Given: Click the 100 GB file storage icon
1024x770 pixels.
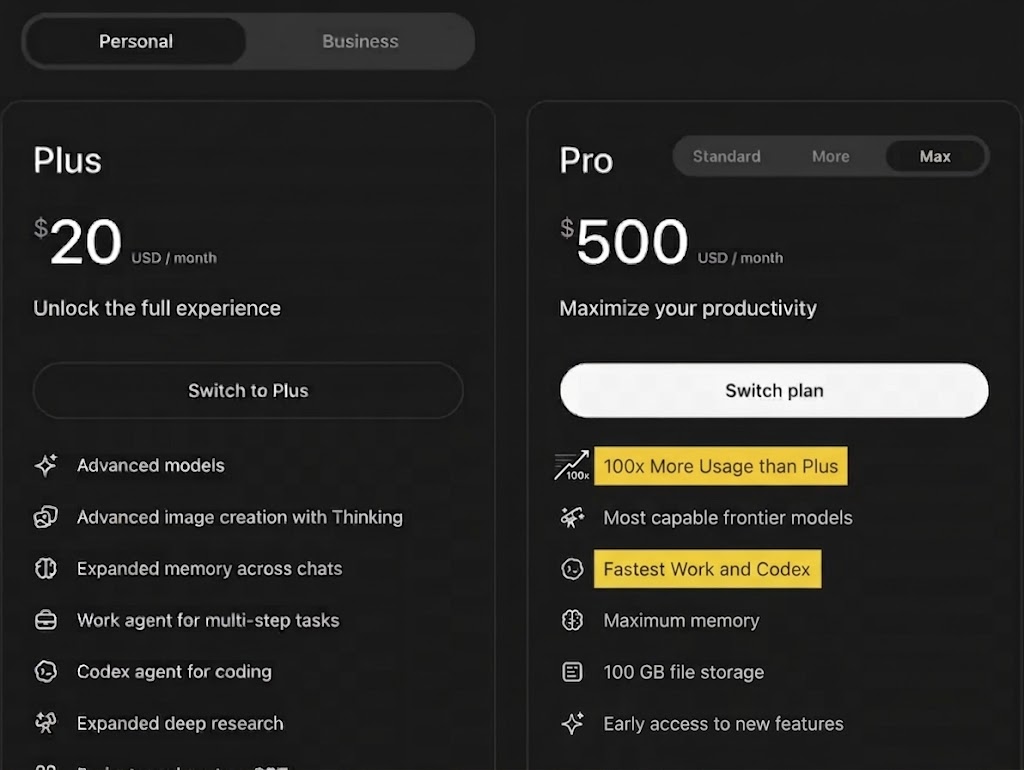Looking at the screenshot, I should click(572, 671).
